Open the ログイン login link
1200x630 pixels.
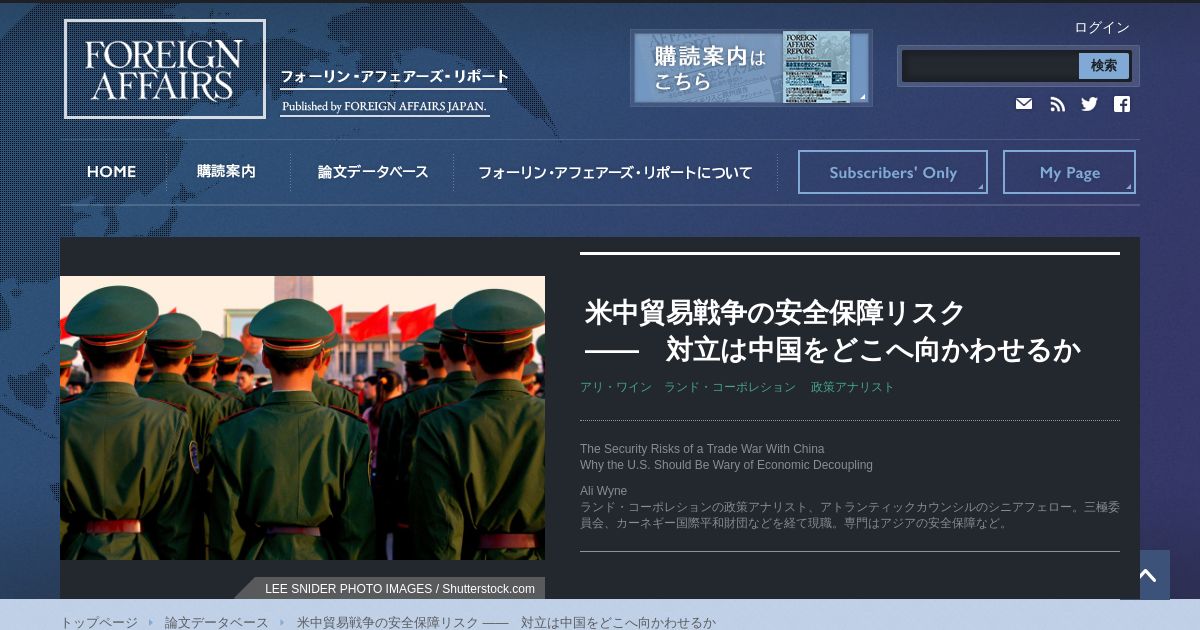tap(1102, 27)
